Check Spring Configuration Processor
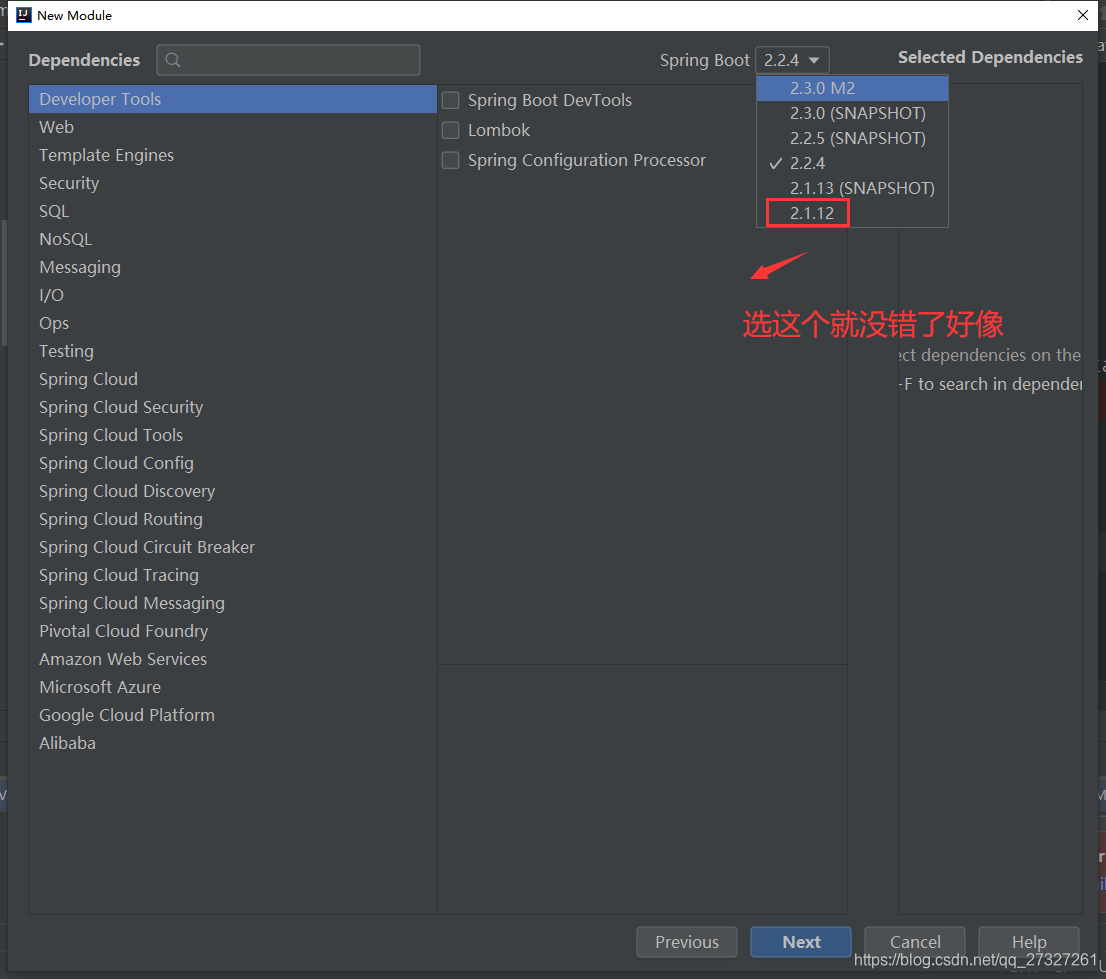 450,160
